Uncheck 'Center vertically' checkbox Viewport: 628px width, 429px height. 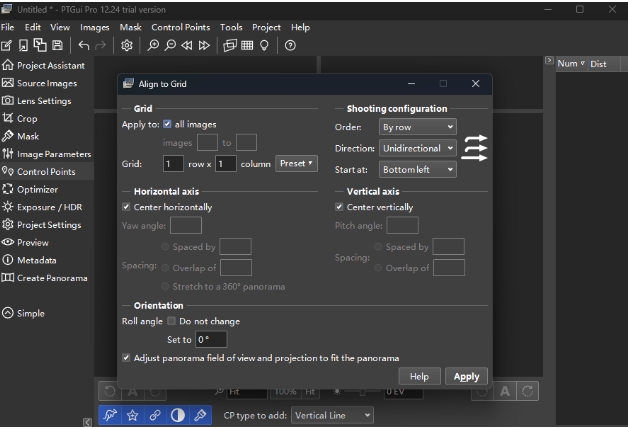click(339, 207)
